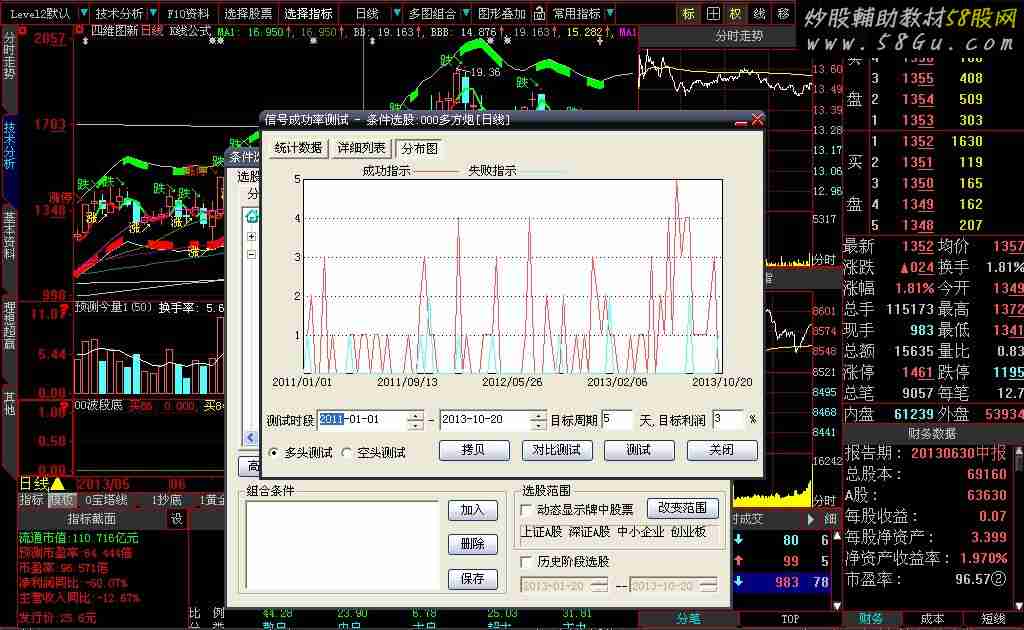Enable the 动态显示牌中股票 checkbox
Screen dimensions: 1024x630
(x=526, y=510)
